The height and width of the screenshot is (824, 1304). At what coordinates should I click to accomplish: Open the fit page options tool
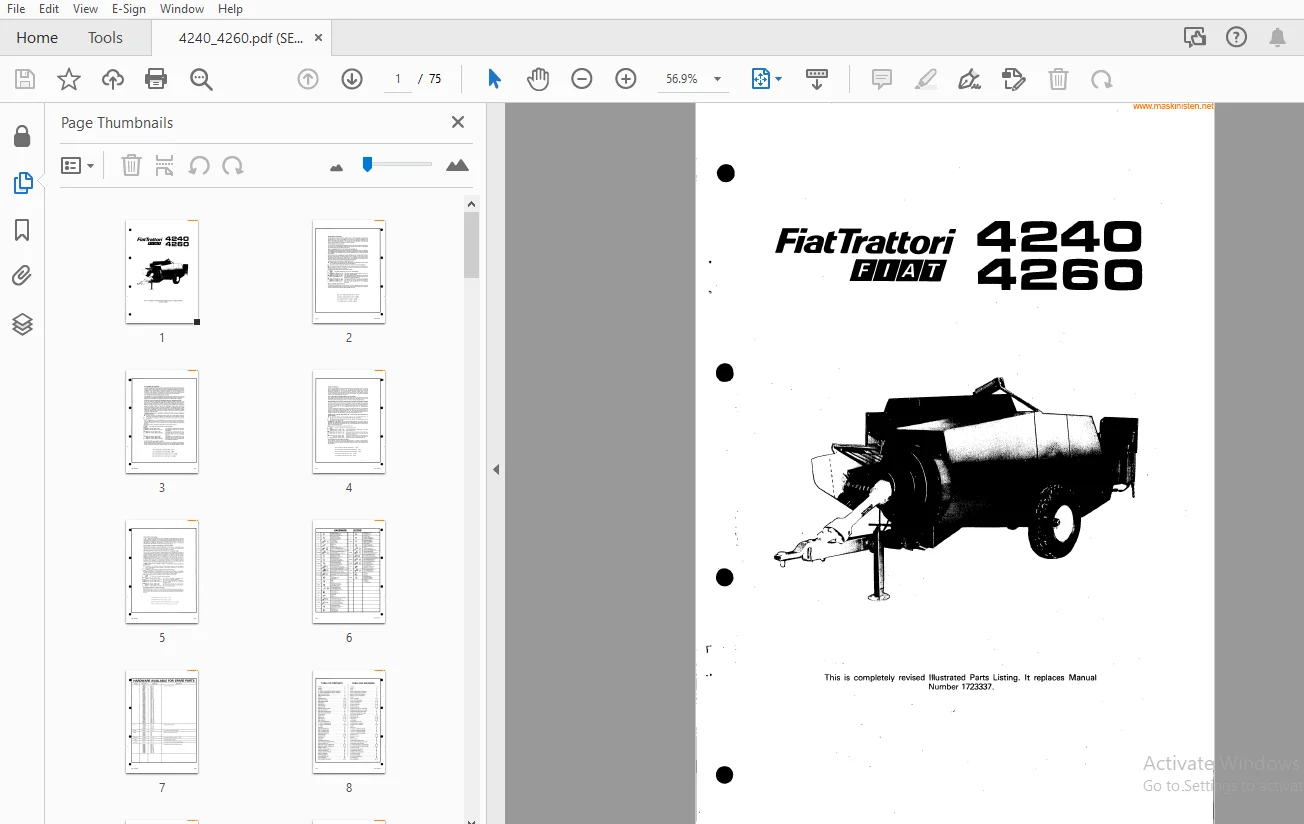coord(767,79)
